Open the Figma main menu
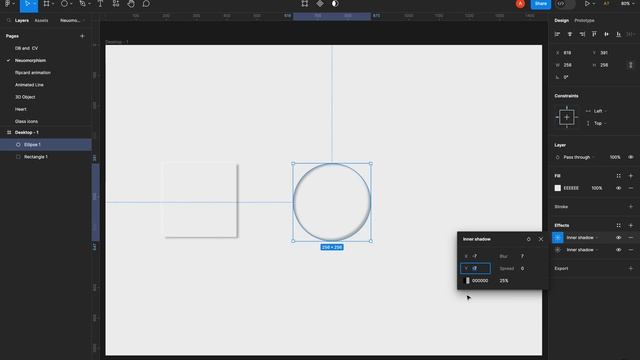640x360 pixels. pyautogui.click(x=7, y=4)
